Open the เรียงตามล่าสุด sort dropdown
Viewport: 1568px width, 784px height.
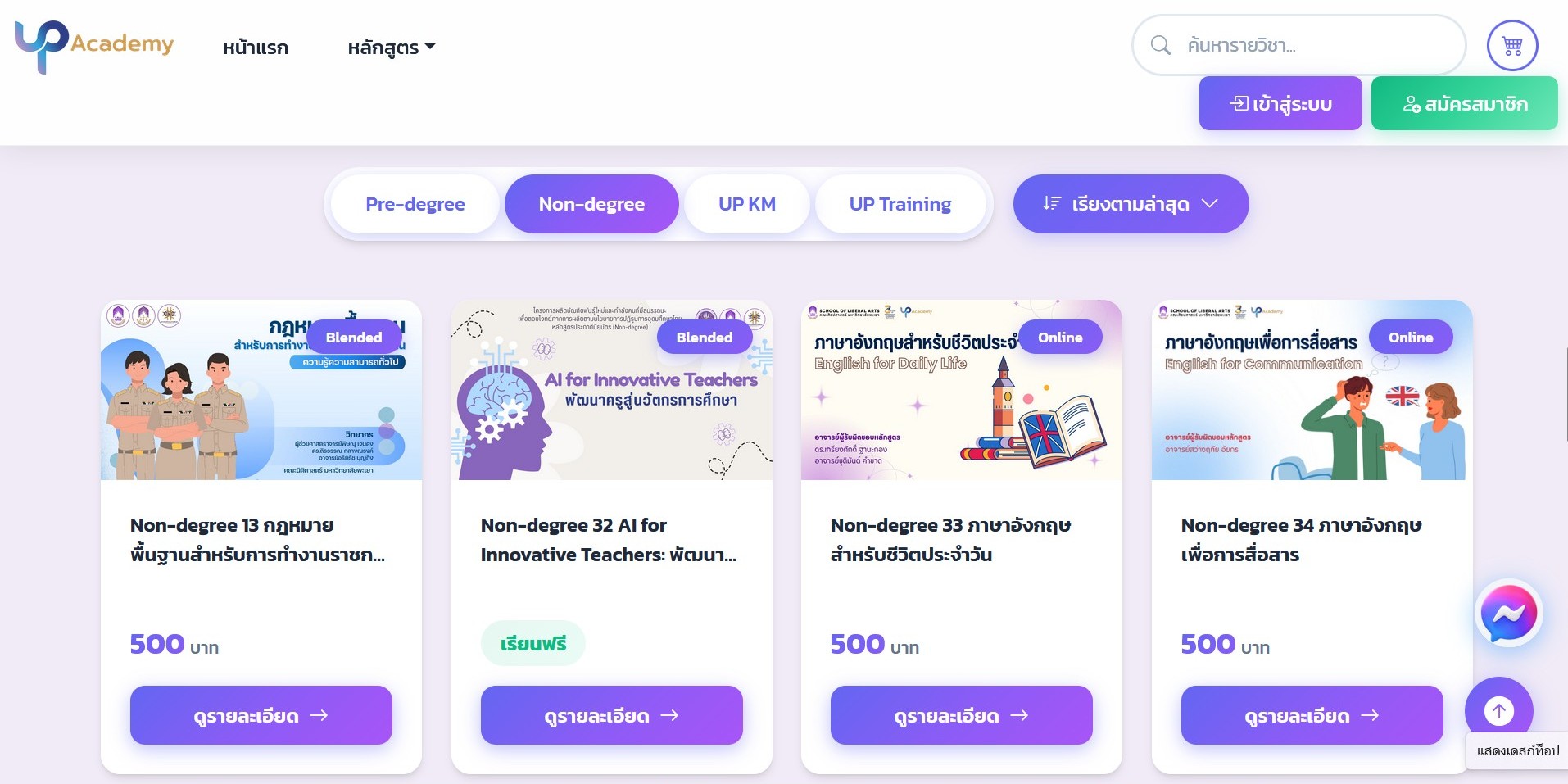point(1131,204)
